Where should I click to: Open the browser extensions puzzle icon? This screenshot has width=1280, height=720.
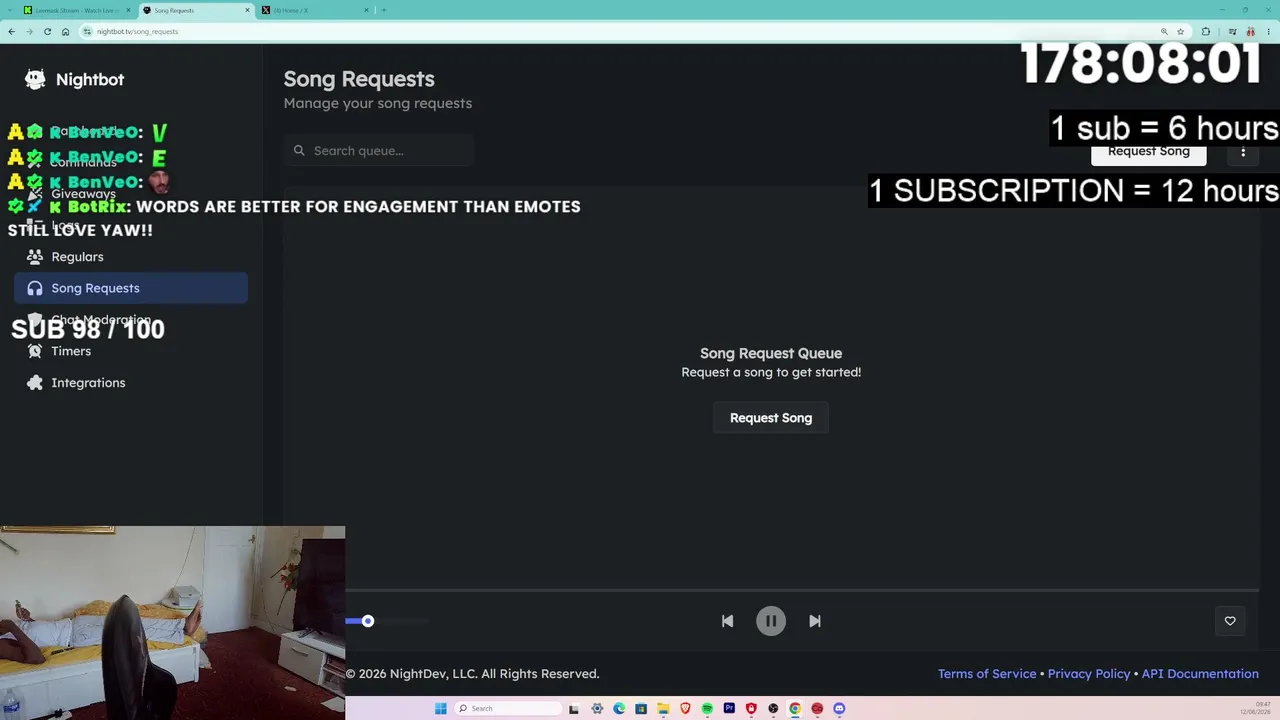click(x=1205, y=31)
